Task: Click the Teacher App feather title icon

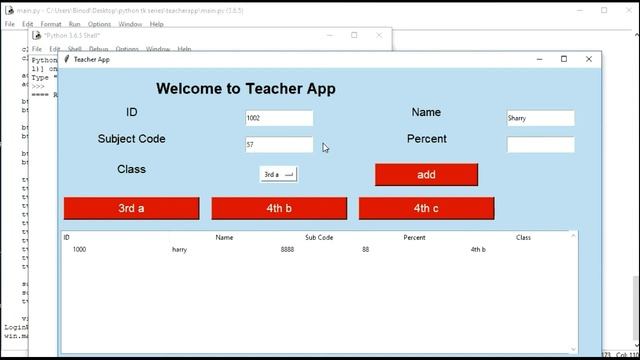Action: 67,59
